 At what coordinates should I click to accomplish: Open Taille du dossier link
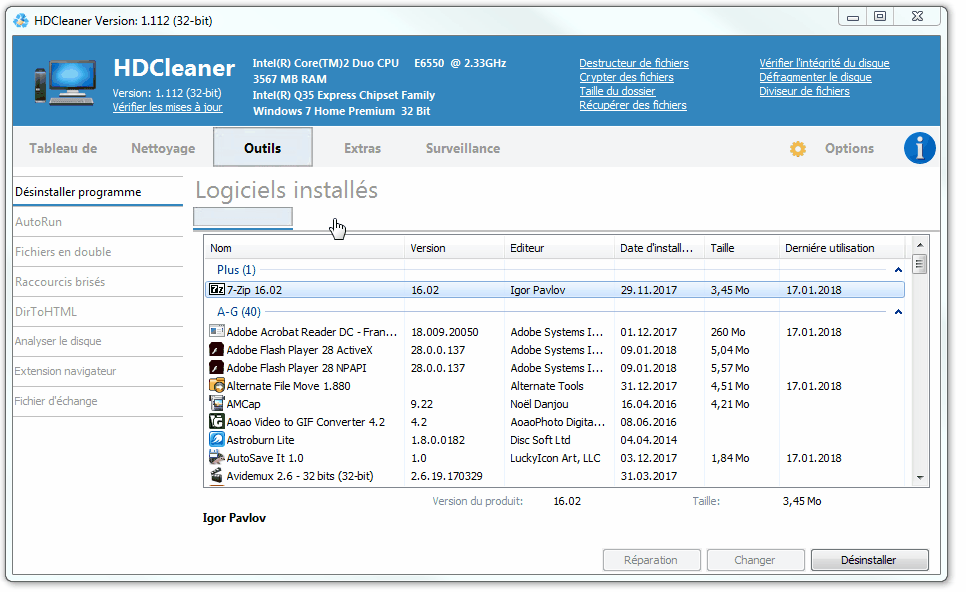click(617, 91)
